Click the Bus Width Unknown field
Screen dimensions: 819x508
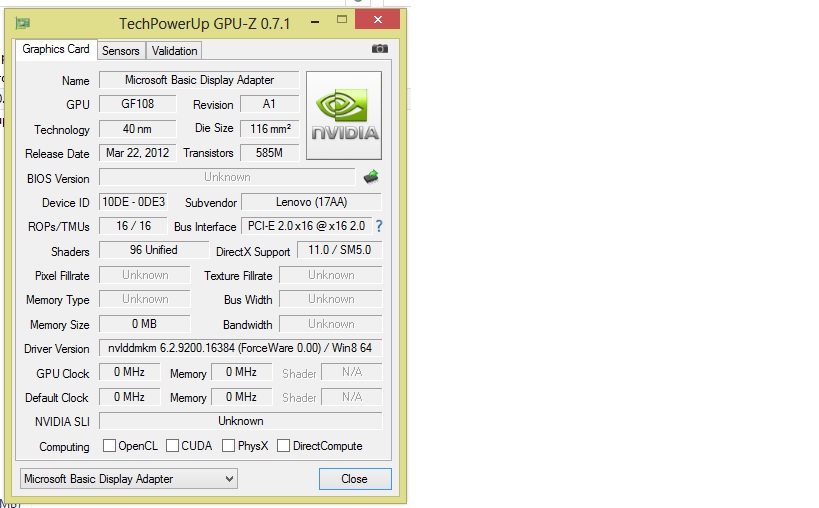[x=331, y=299]
